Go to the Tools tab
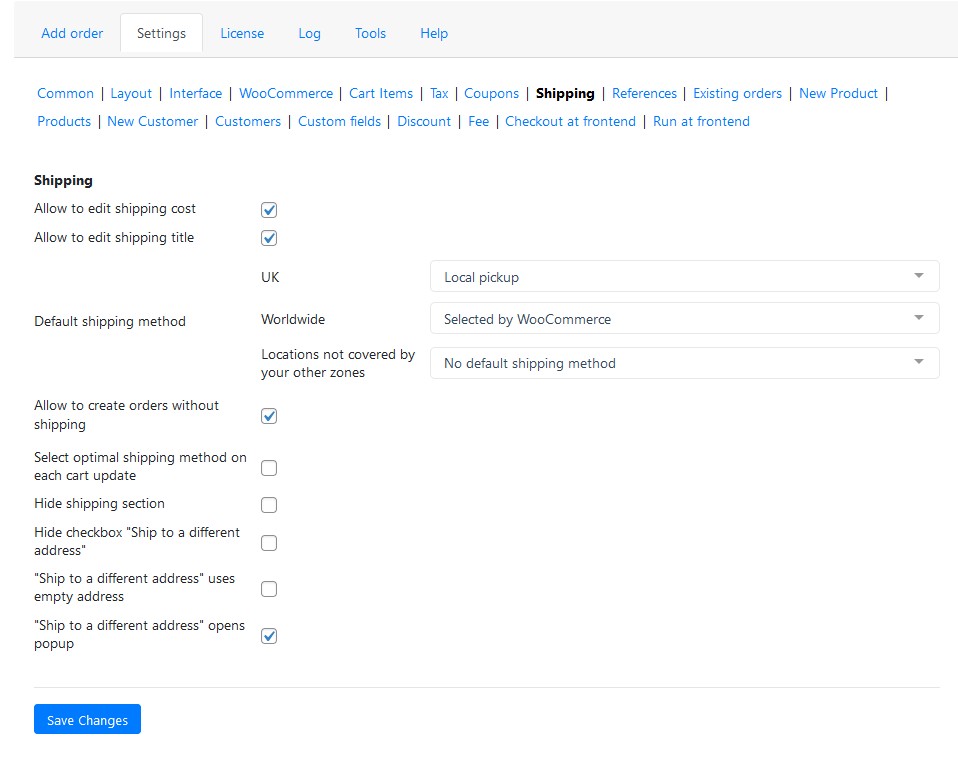958x762 pixels. click(x=370, y=34)
